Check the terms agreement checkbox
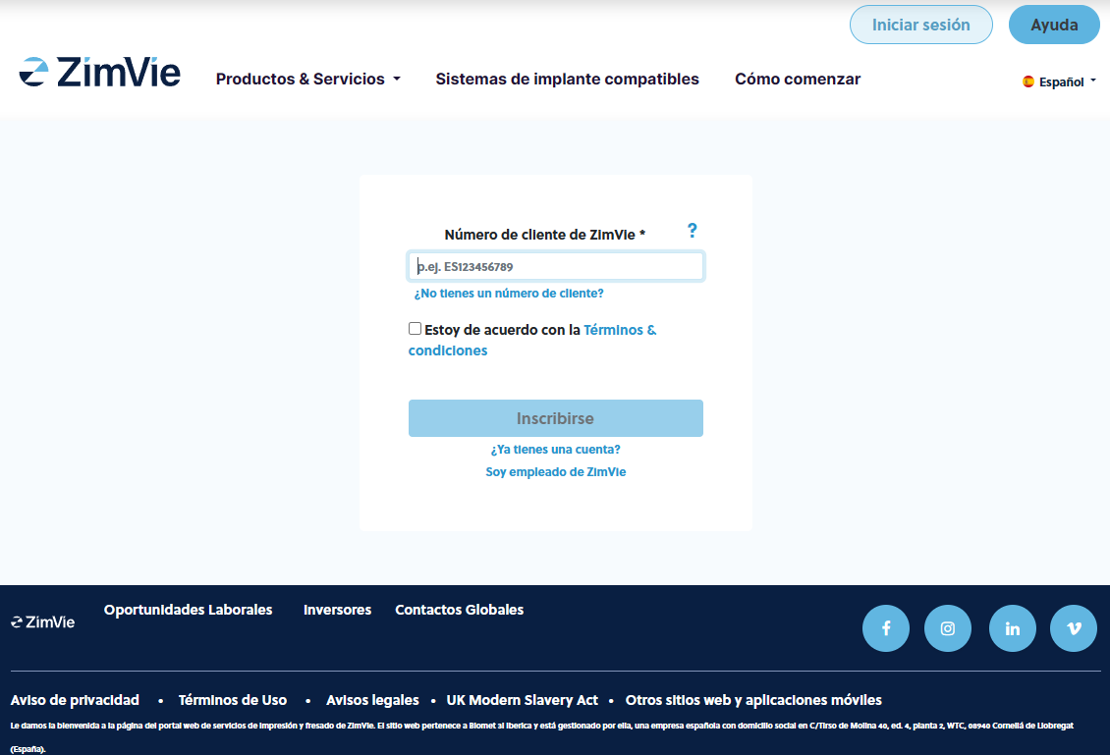This screenshot has height=755, width=1110. point(415,329)
